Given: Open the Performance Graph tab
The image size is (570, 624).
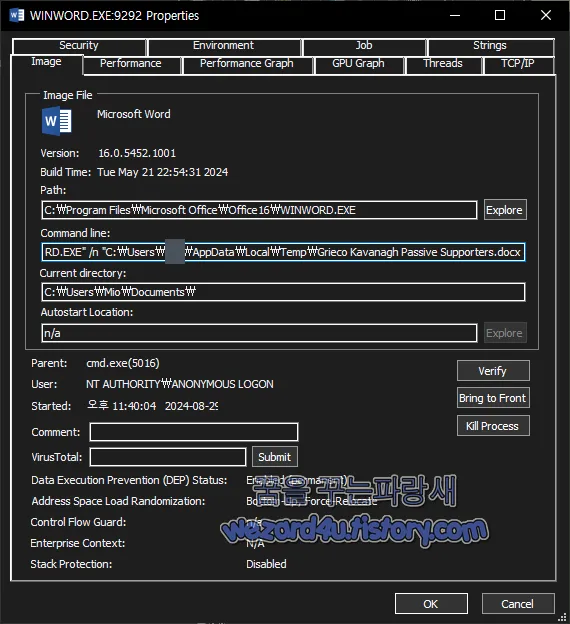Looking at the screenshot, I should pos(247,64).
